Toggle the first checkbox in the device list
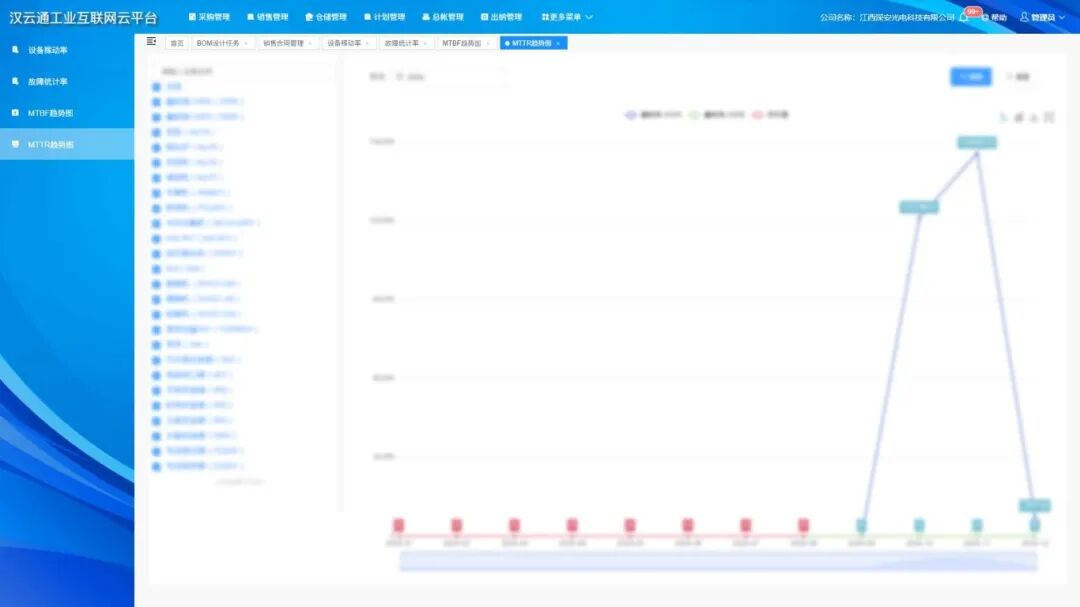 coord(156,87)
